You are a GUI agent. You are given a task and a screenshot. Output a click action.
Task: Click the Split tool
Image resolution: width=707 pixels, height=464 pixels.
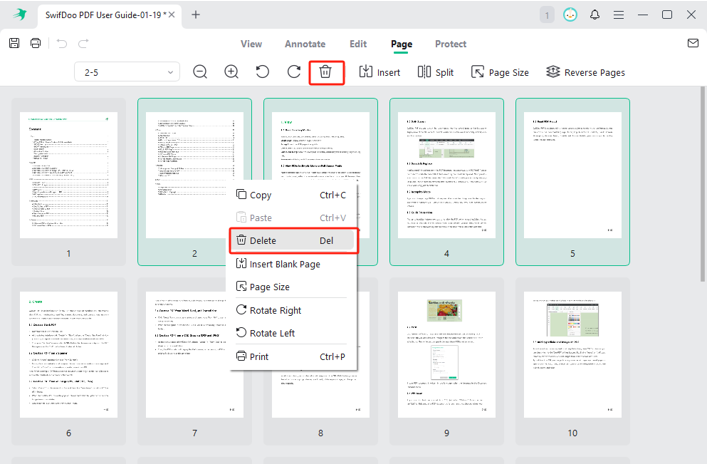tap(436, 72)
